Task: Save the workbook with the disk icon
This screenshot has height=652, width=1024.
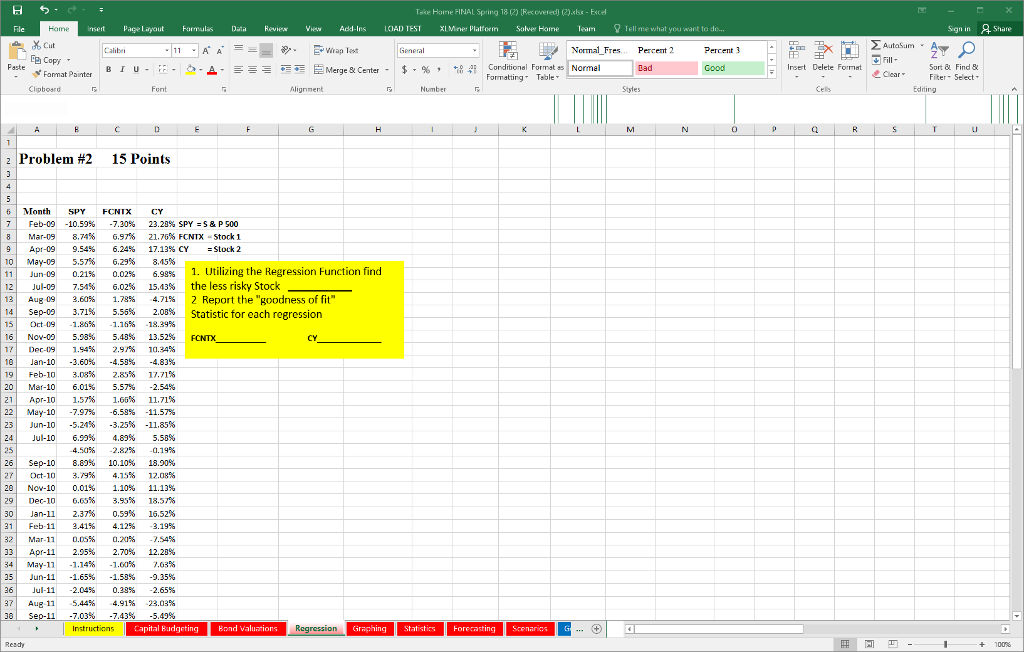Action: point(18,10)
